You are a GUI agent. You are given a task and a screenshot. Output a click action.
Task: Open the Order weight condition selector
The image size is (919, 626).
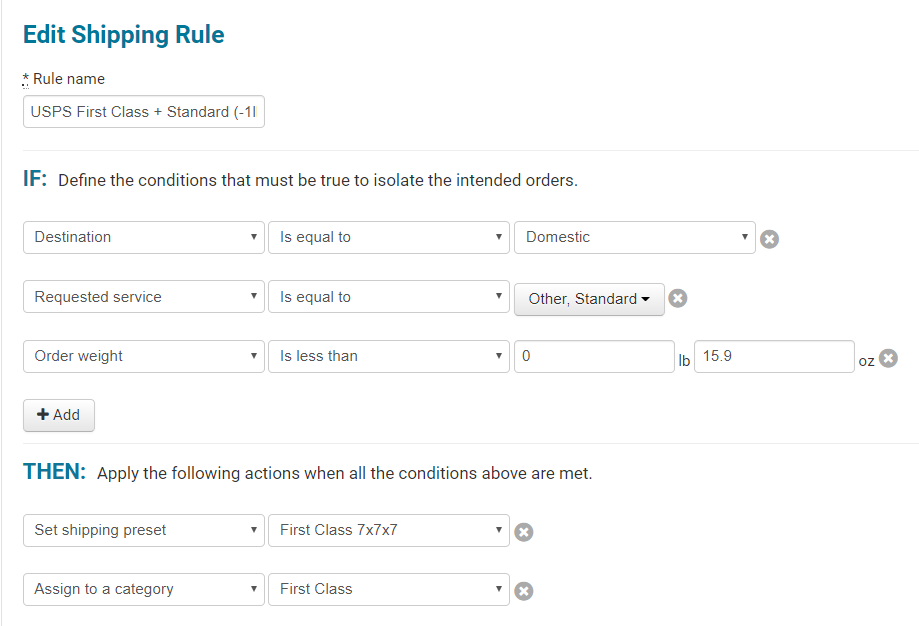tap(143, 356)
